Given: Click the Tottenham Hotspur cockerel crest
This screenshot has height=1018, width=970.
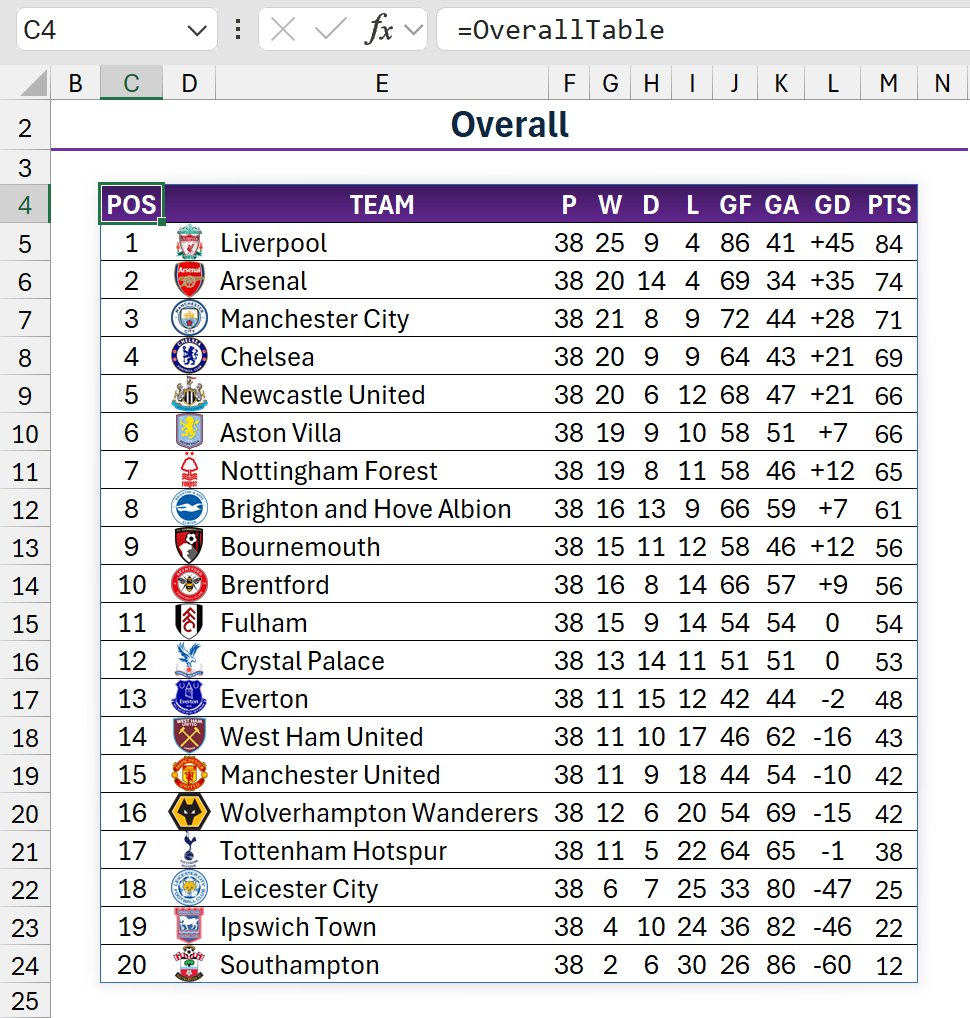Looking at the screenshot, I should tap(189, 851).
